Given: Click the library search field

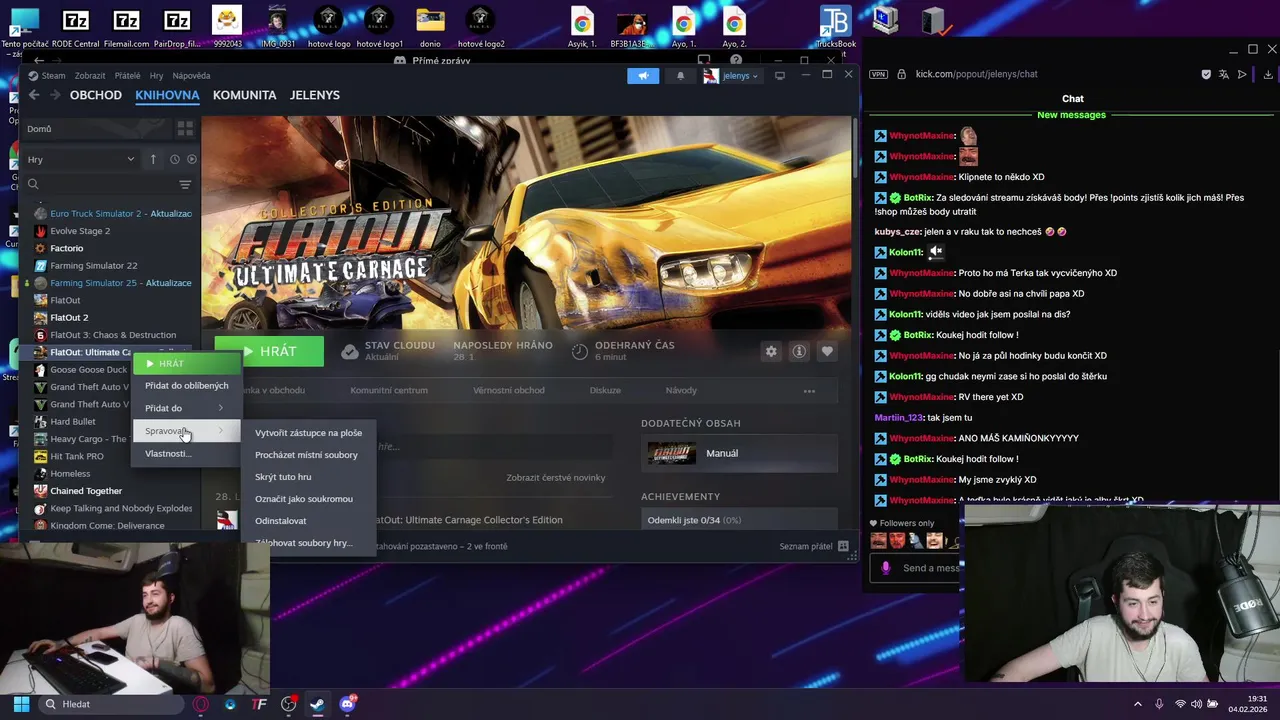Looking at the screenshot, I should point(100,184).
